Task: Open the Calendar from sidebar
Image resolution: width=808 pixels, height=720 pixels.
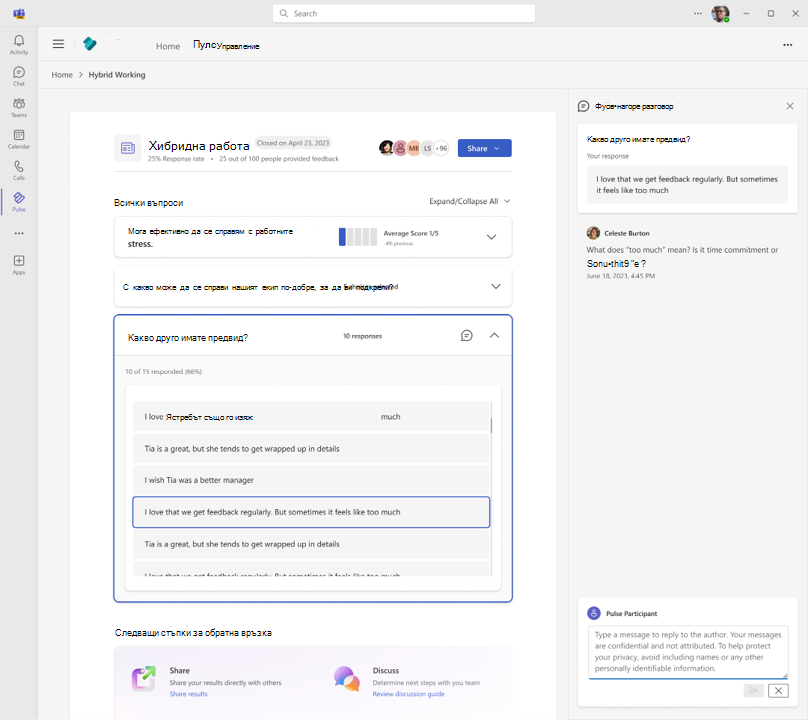Action: coord(18,138)
